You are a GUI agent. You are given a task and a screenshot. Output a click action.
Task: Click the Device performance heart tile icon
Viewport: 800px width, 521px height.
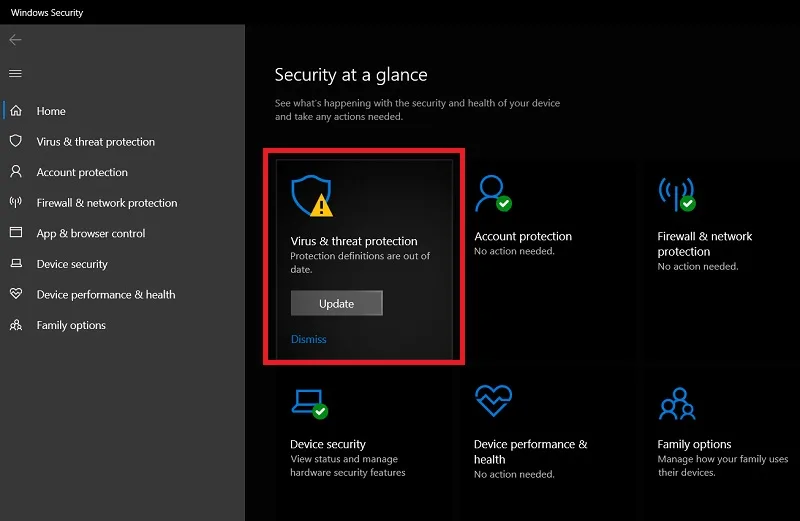493,401
